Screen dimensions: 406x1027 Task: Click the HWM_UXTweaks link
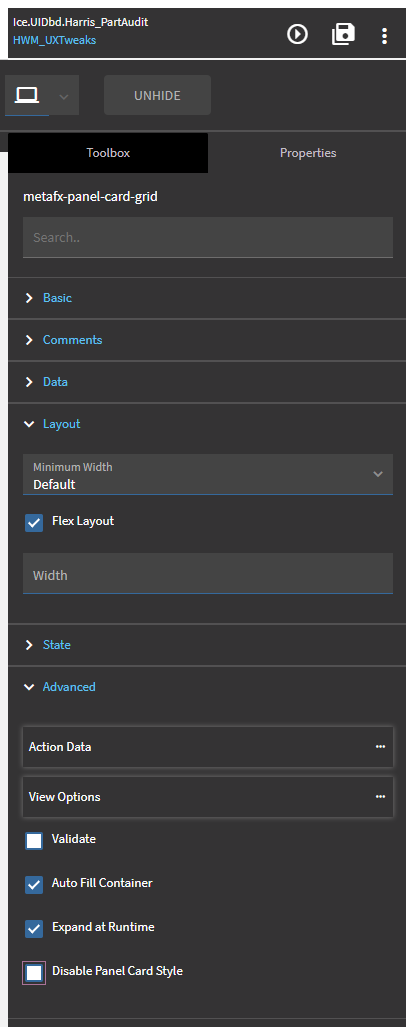[x=54, y=41]
